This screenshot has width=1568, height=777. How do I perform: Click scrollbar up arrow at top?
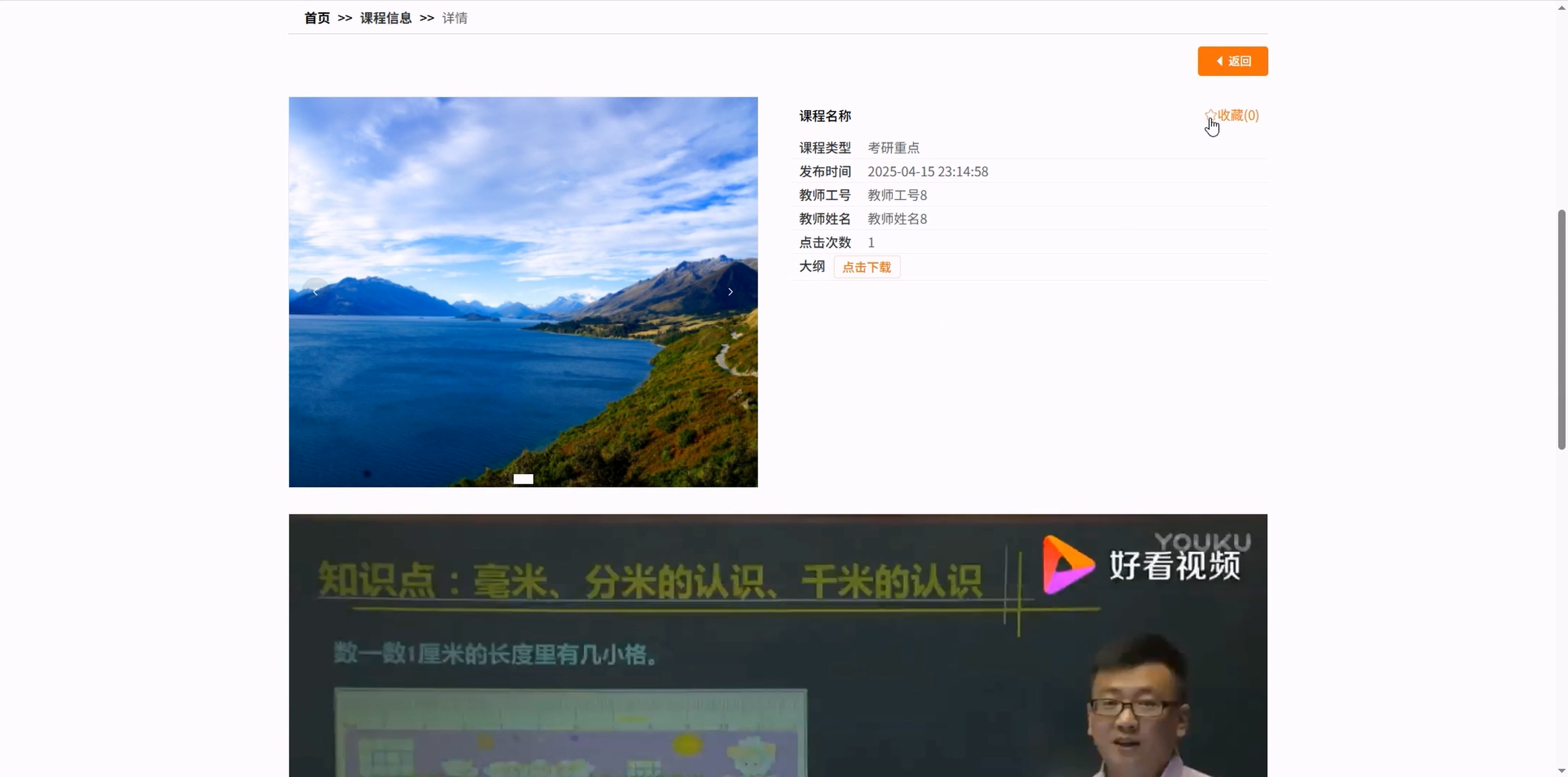(x=1561, y=7)
